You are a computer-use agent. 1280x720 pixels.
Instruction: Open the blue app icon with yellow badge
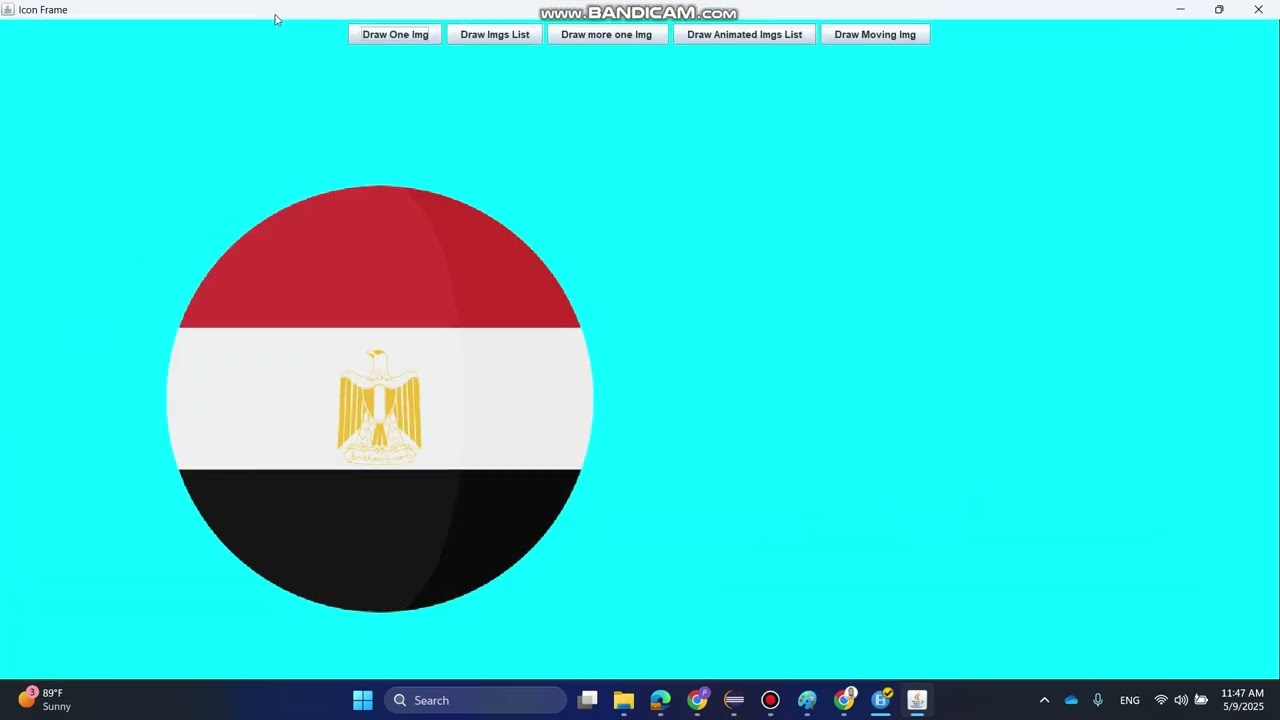[881, 700]
